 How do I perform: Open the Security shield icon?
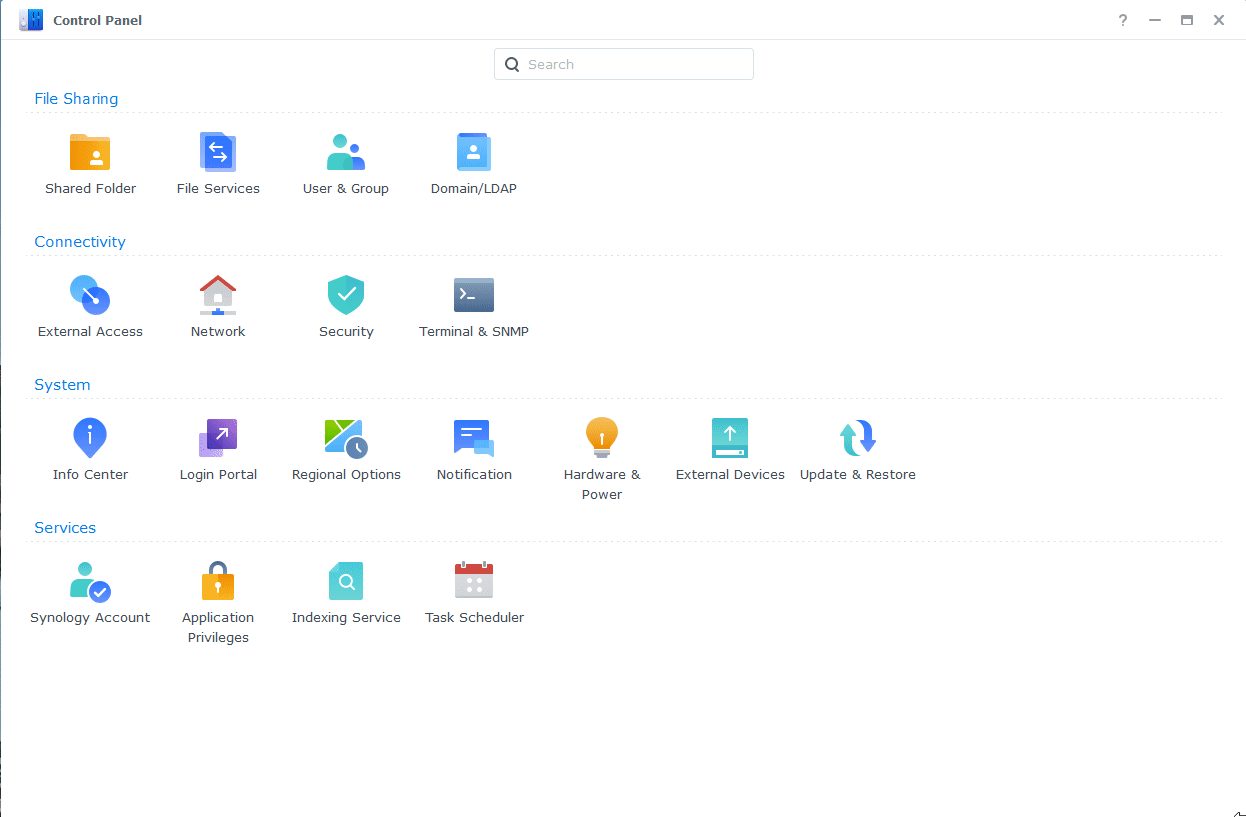346,296
